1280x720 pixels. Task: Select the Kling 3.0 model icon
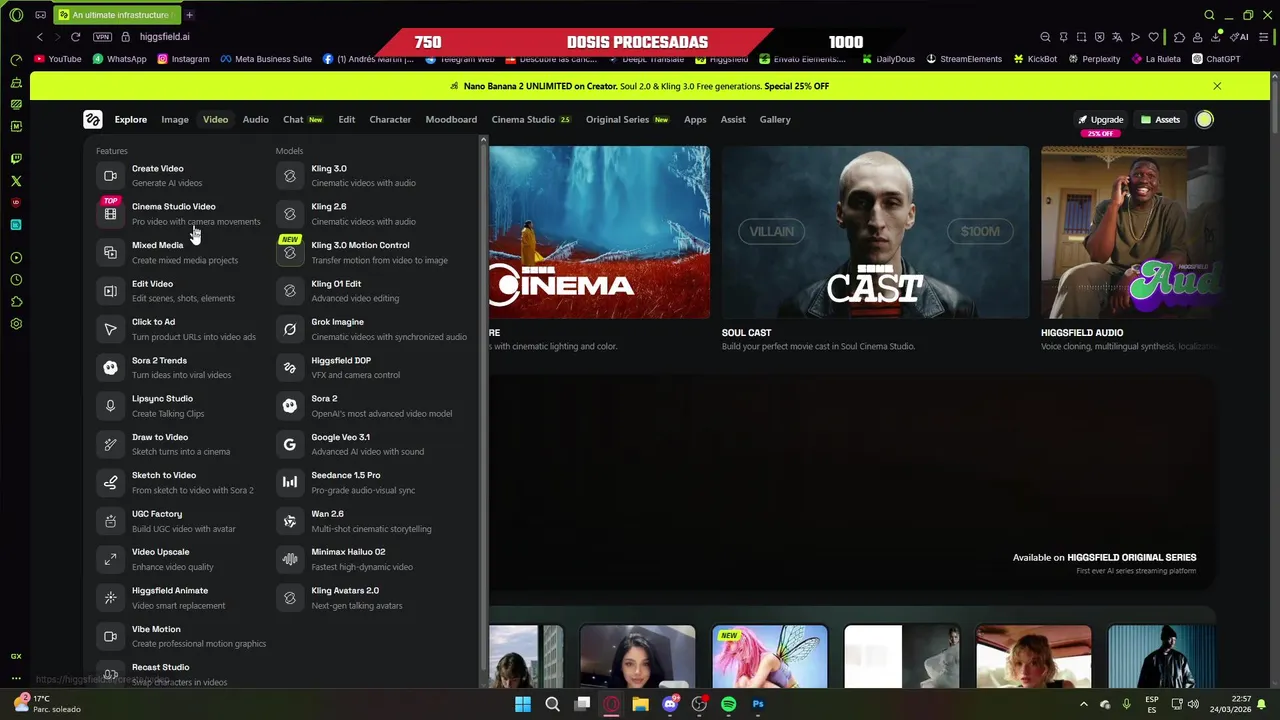pos(290,175)
